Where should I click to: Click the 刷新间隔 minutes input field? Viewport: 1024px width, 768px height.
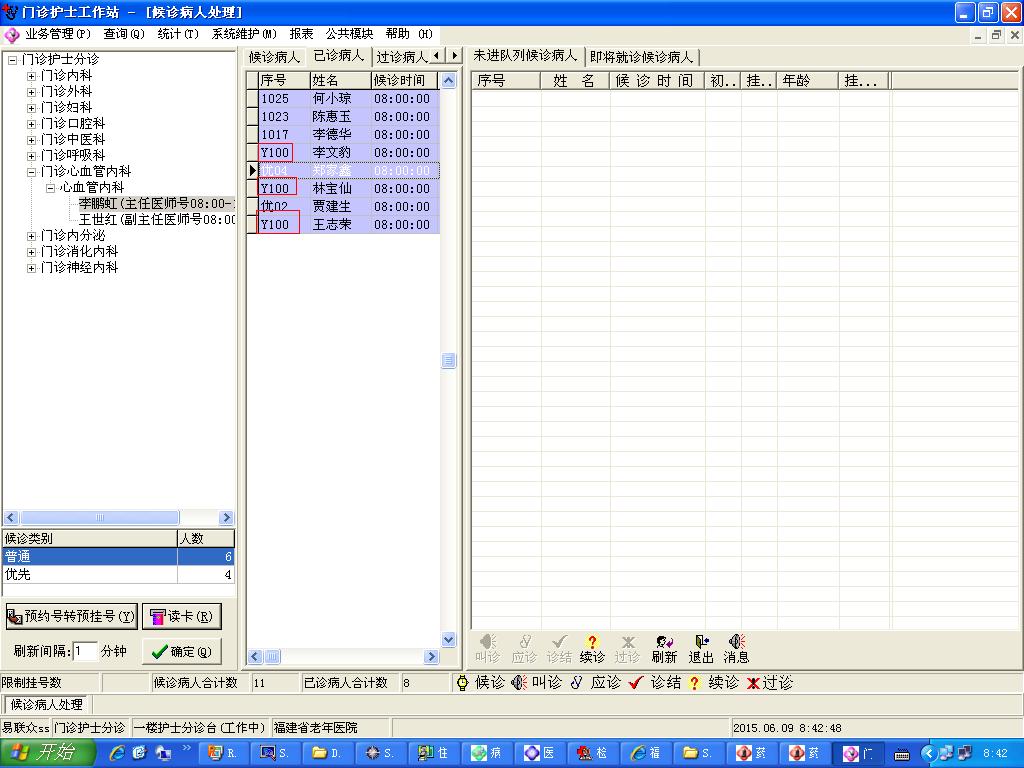pyautogui.click(x=84, y=651)
